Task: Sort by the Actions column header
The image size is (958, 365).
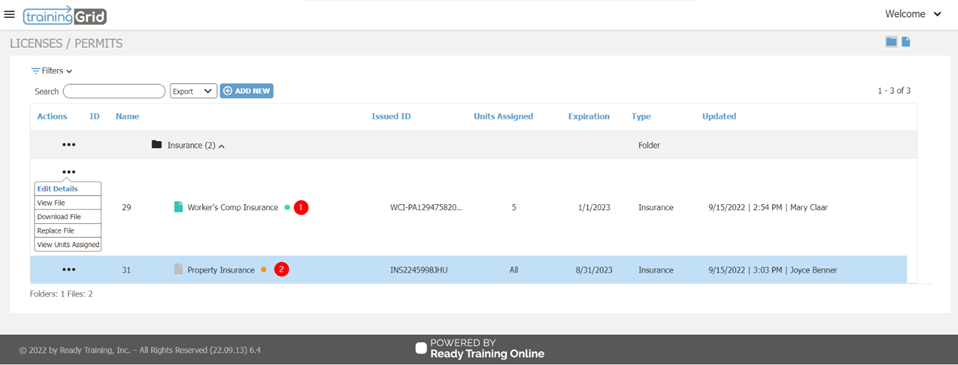Action: coord(52,116)
